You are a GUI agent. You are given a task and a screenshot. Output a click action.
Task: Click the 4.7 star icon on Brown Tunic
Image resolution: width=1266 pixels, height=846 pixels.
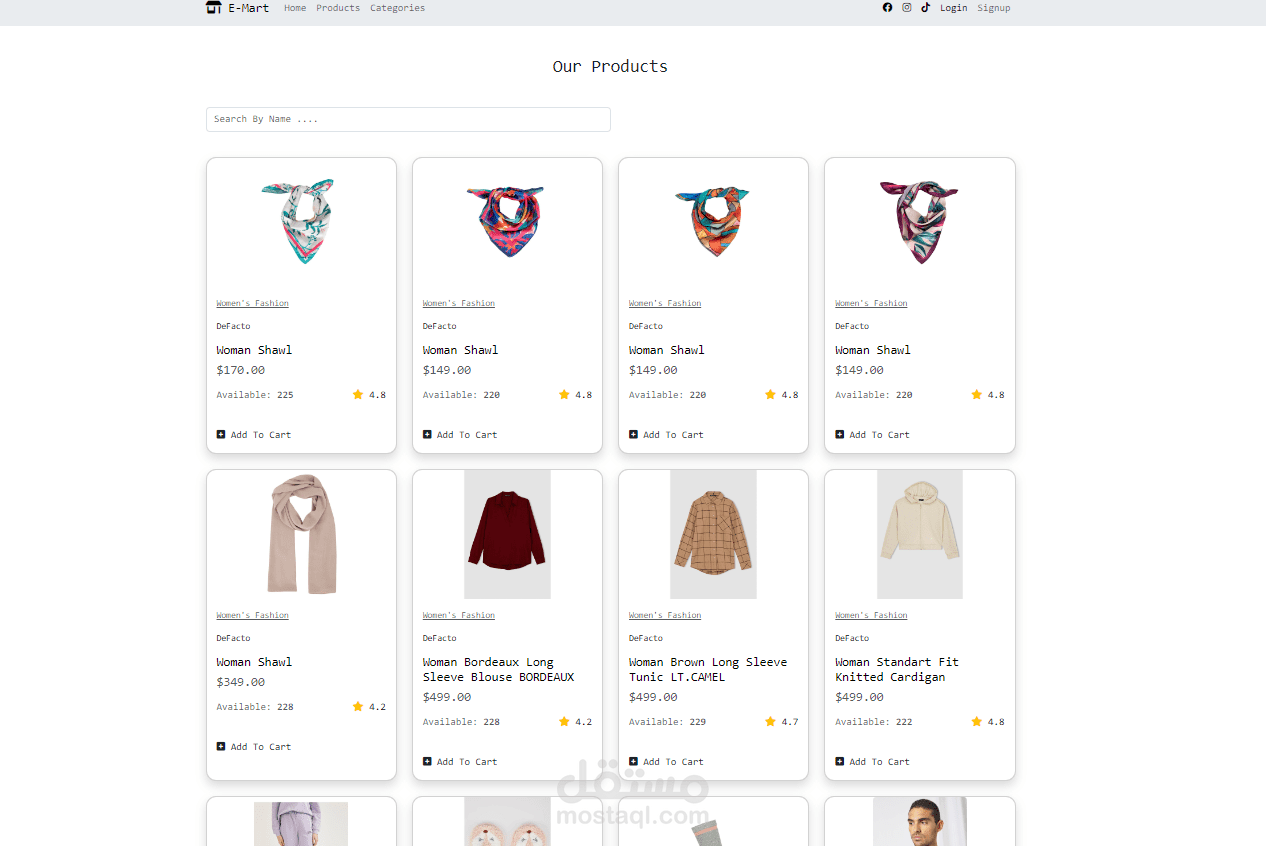click(770, 721)
